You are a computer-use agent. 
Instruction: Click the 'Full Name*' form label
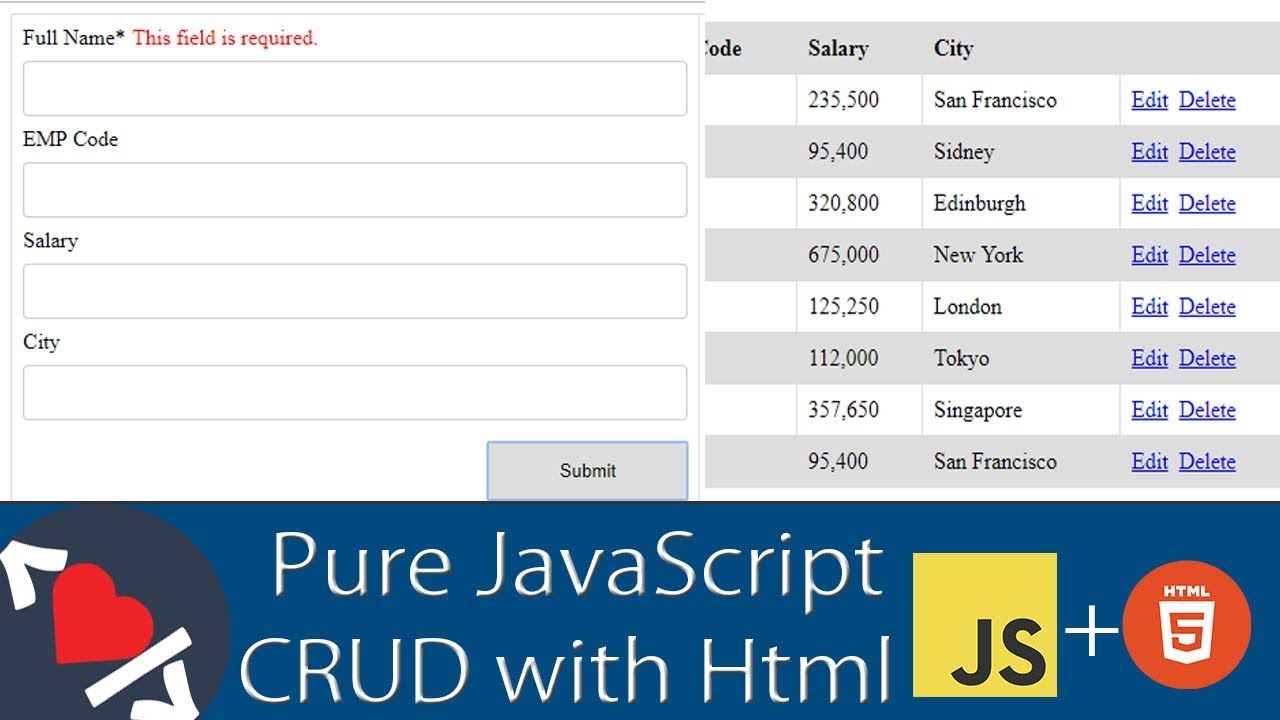74,38
